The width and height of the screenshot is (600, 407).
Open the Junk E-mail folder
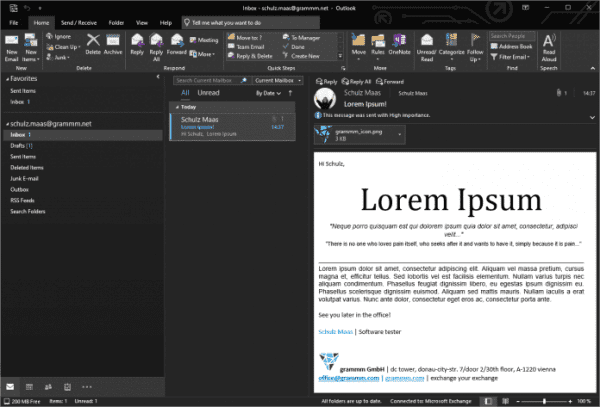pos(24,179)
